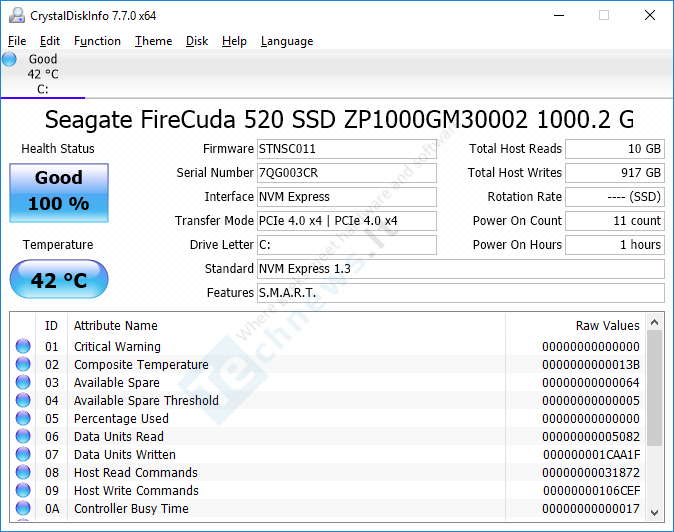Click the Firmware field STNSC011
This screenshot has height=532, width=674.
346,149
